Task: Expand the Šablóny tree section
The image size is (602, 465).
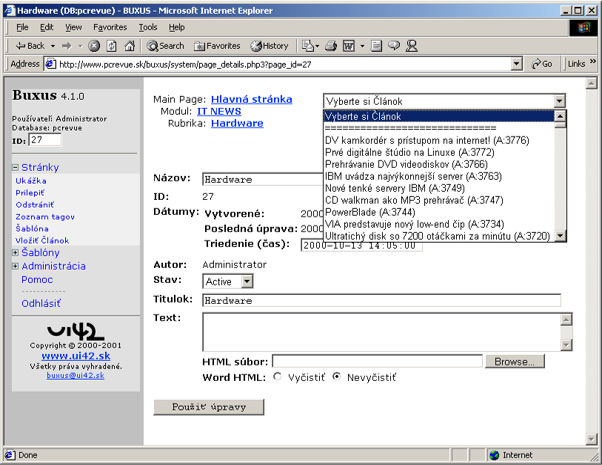Action: [x=16, y=253]
